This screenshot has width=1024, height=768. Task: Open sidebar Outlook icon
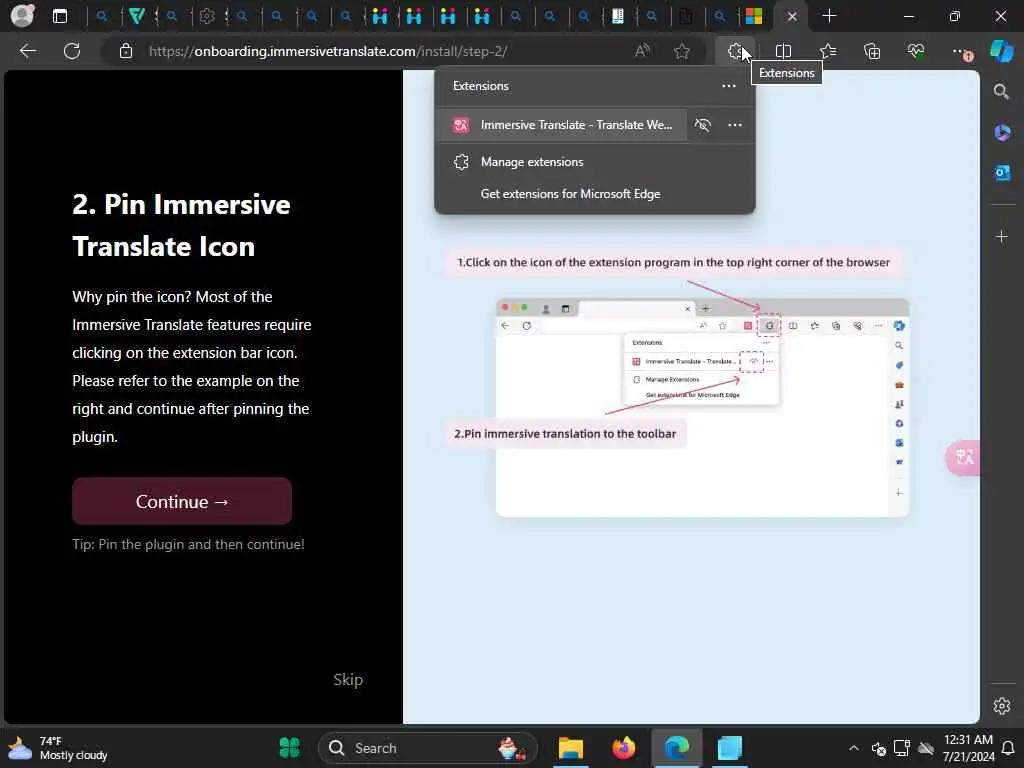[x=1002, y=172]
